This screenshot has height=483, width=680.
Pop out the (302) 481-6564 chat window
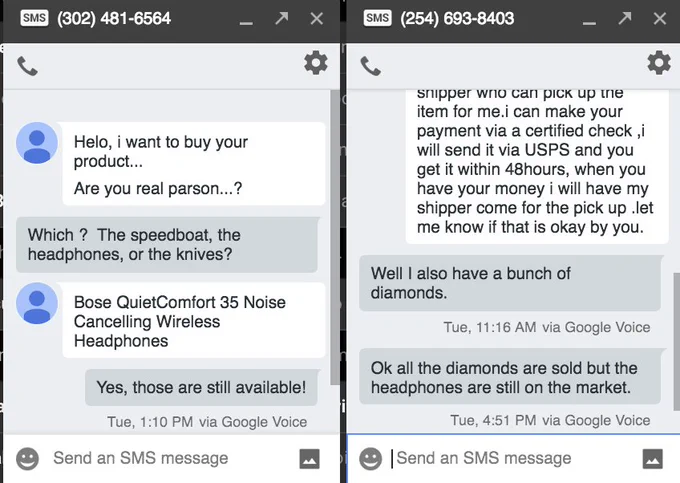[281, 18]
